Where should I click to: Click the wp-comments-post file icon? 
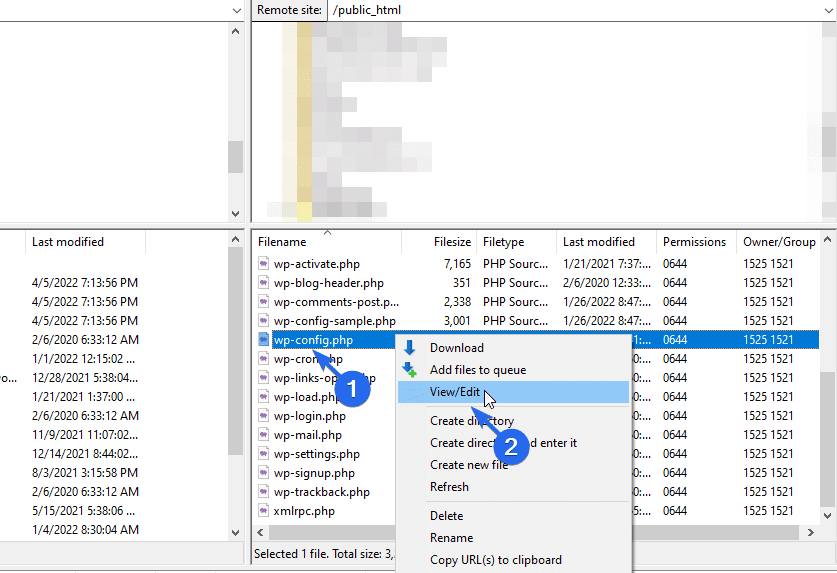263,302
